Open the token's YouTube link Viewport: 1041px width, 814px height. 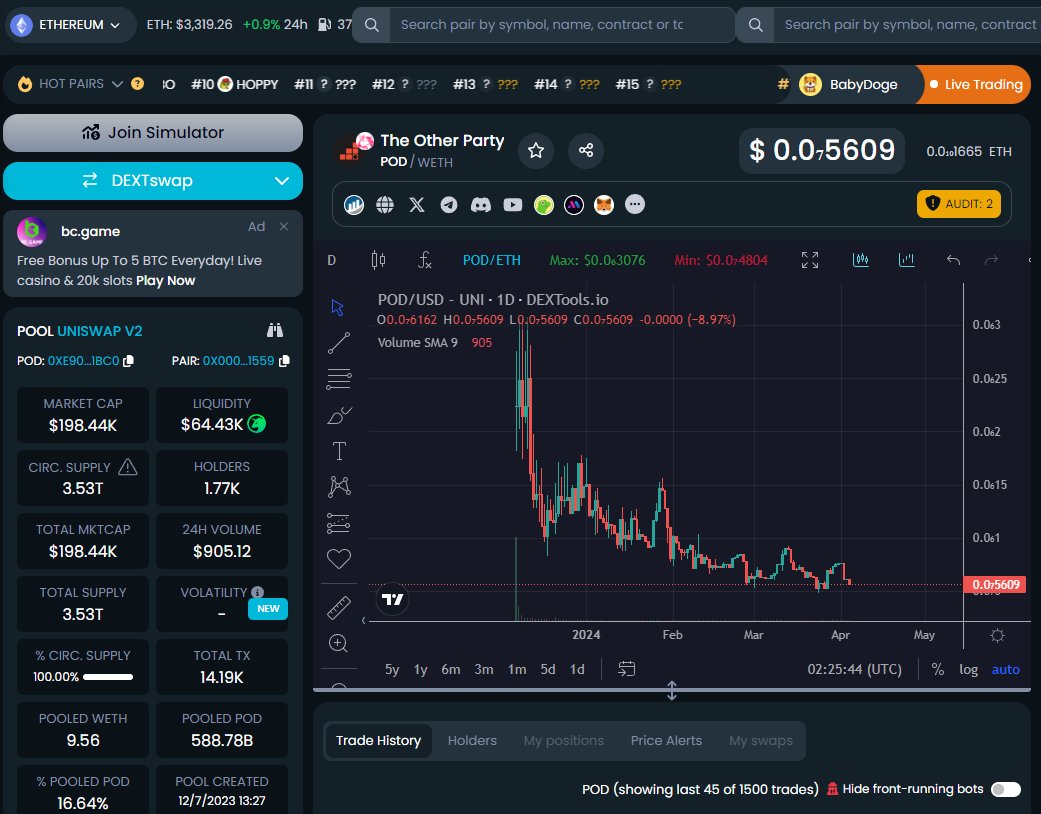click(513, 204)
